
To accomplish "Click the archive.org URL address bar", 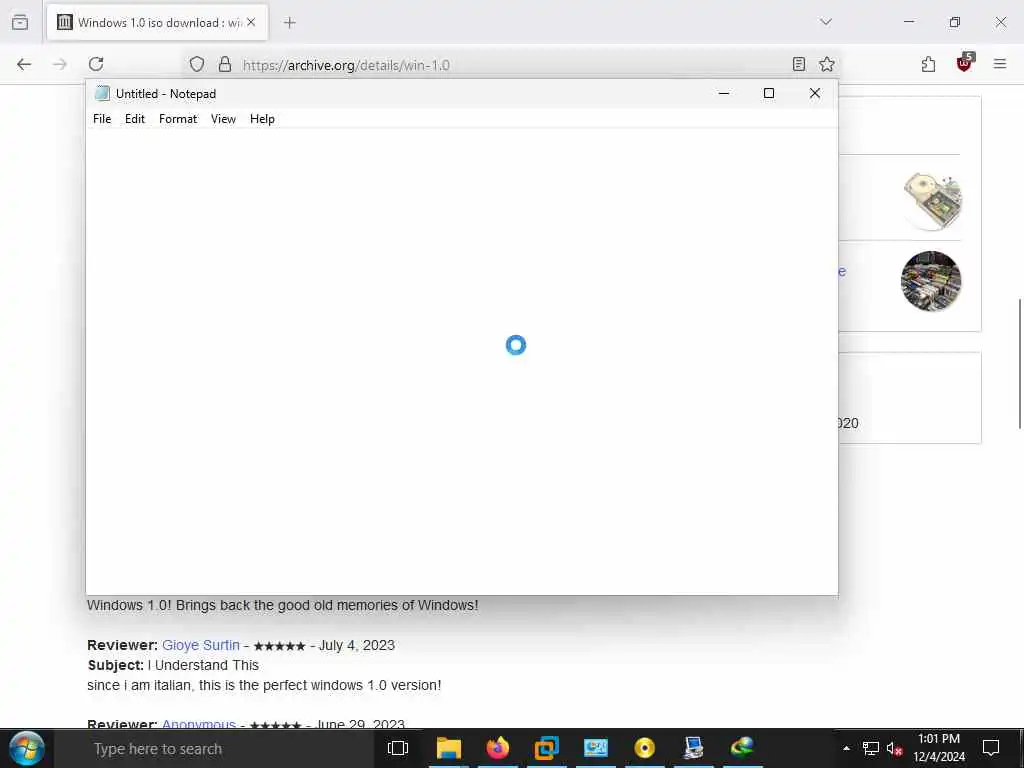I will [x=509, y=65].
